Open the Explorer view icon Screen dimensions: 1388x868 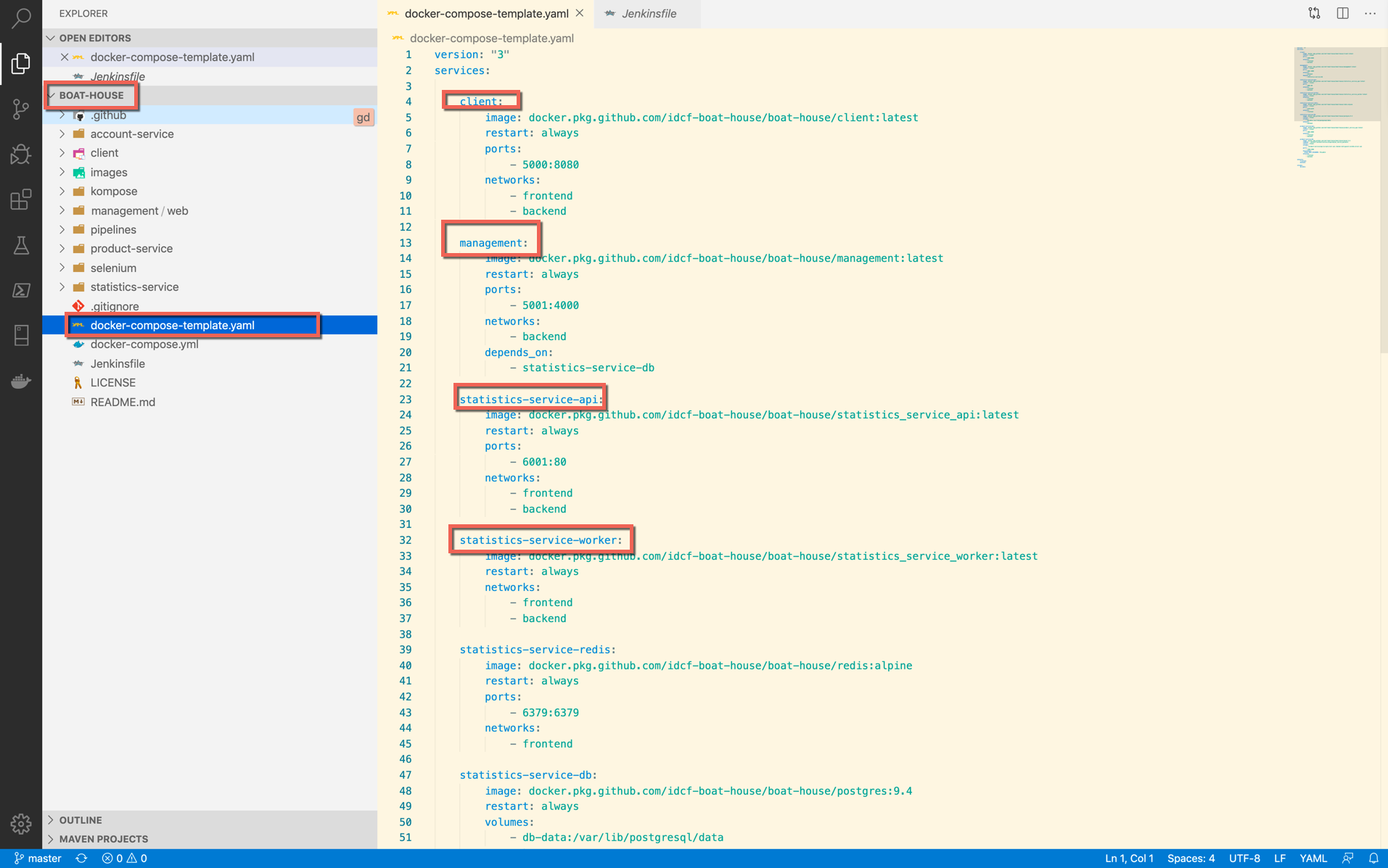coord(21,64)
